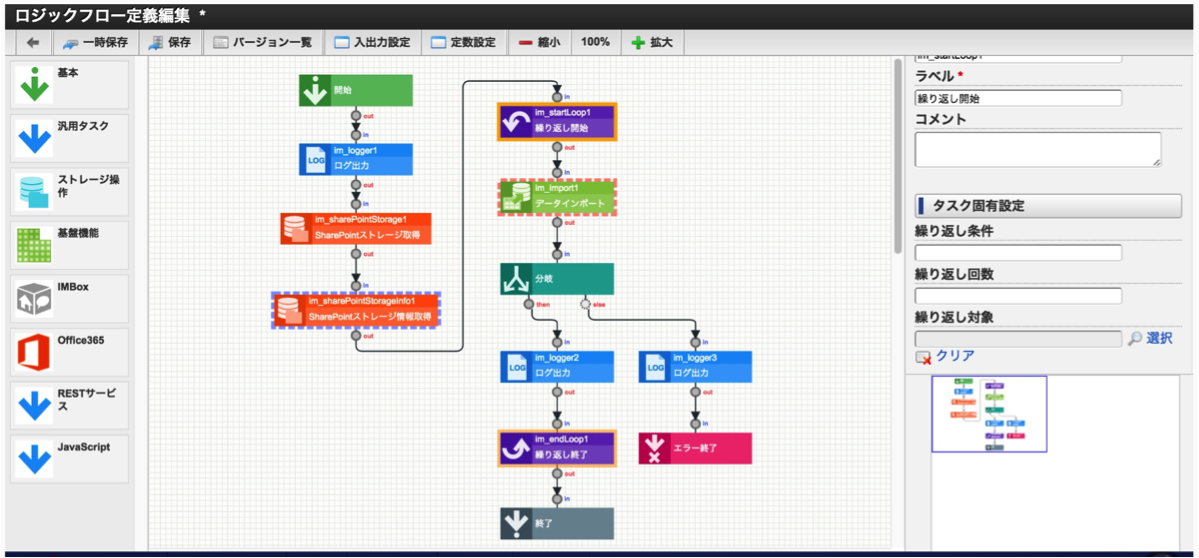
Task: Expand the Office365 palette category
Action: pos(70,352)
